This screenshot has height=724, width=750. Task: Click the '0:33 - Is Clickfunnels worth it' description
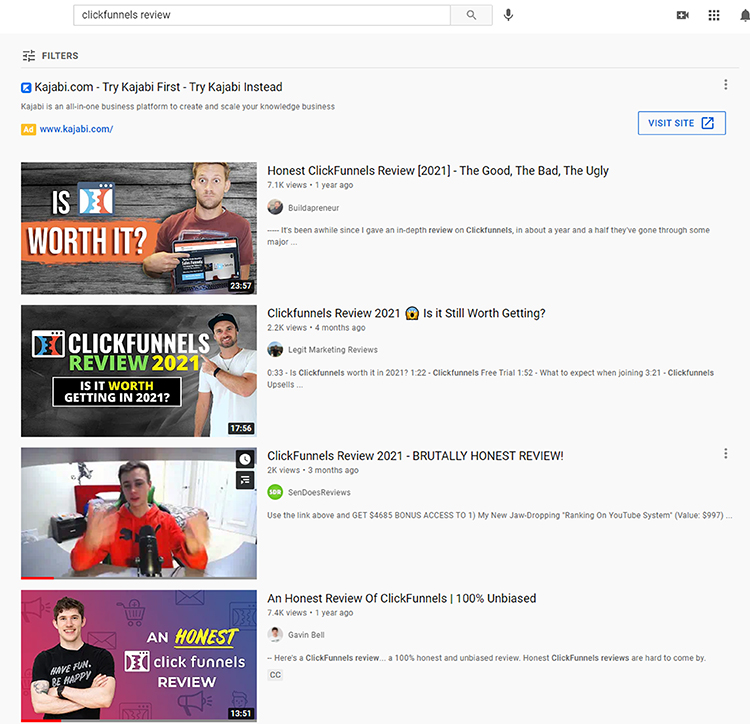490,378
